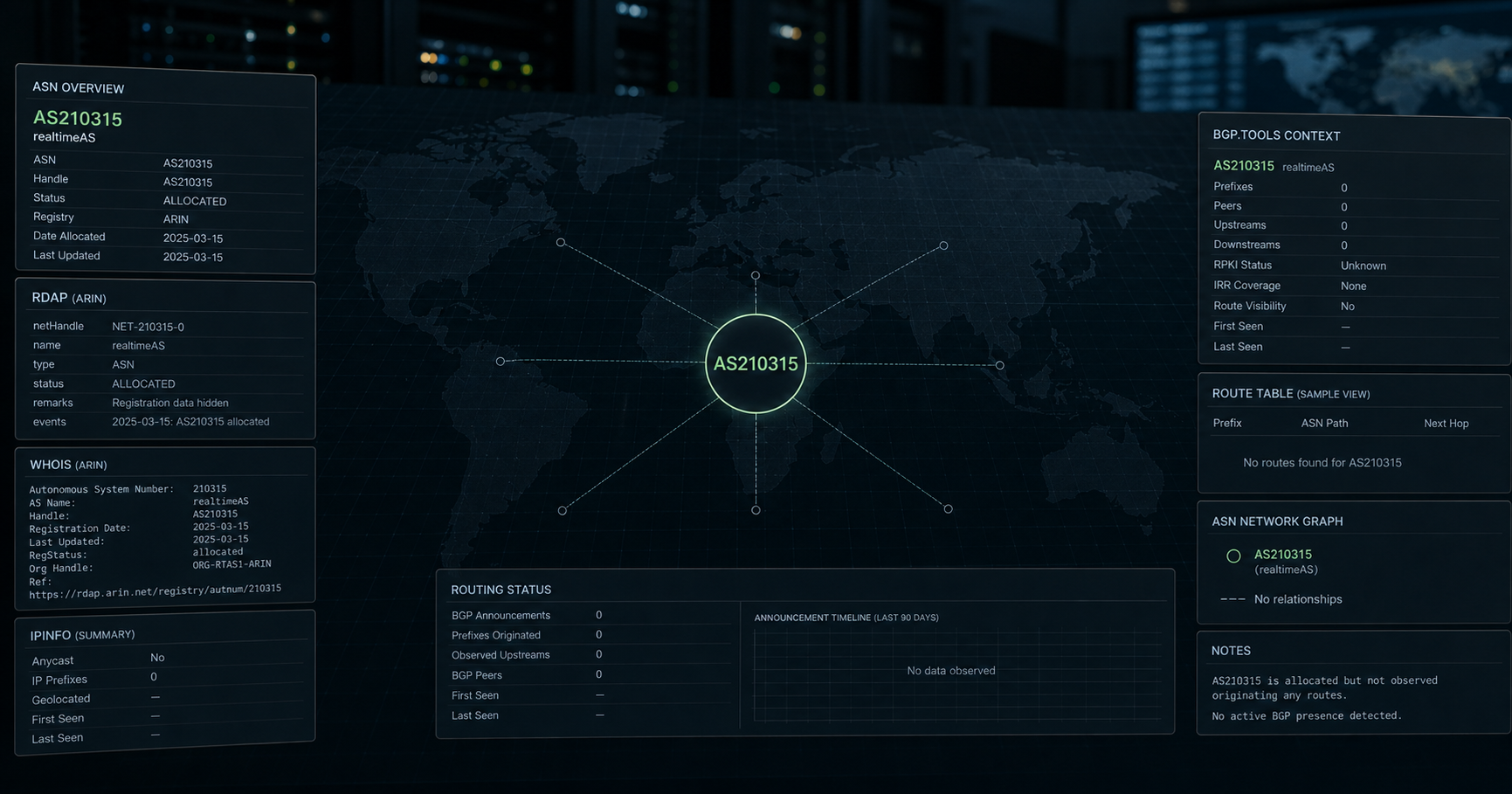Click the Next Hop column header

click(1446, 424)
